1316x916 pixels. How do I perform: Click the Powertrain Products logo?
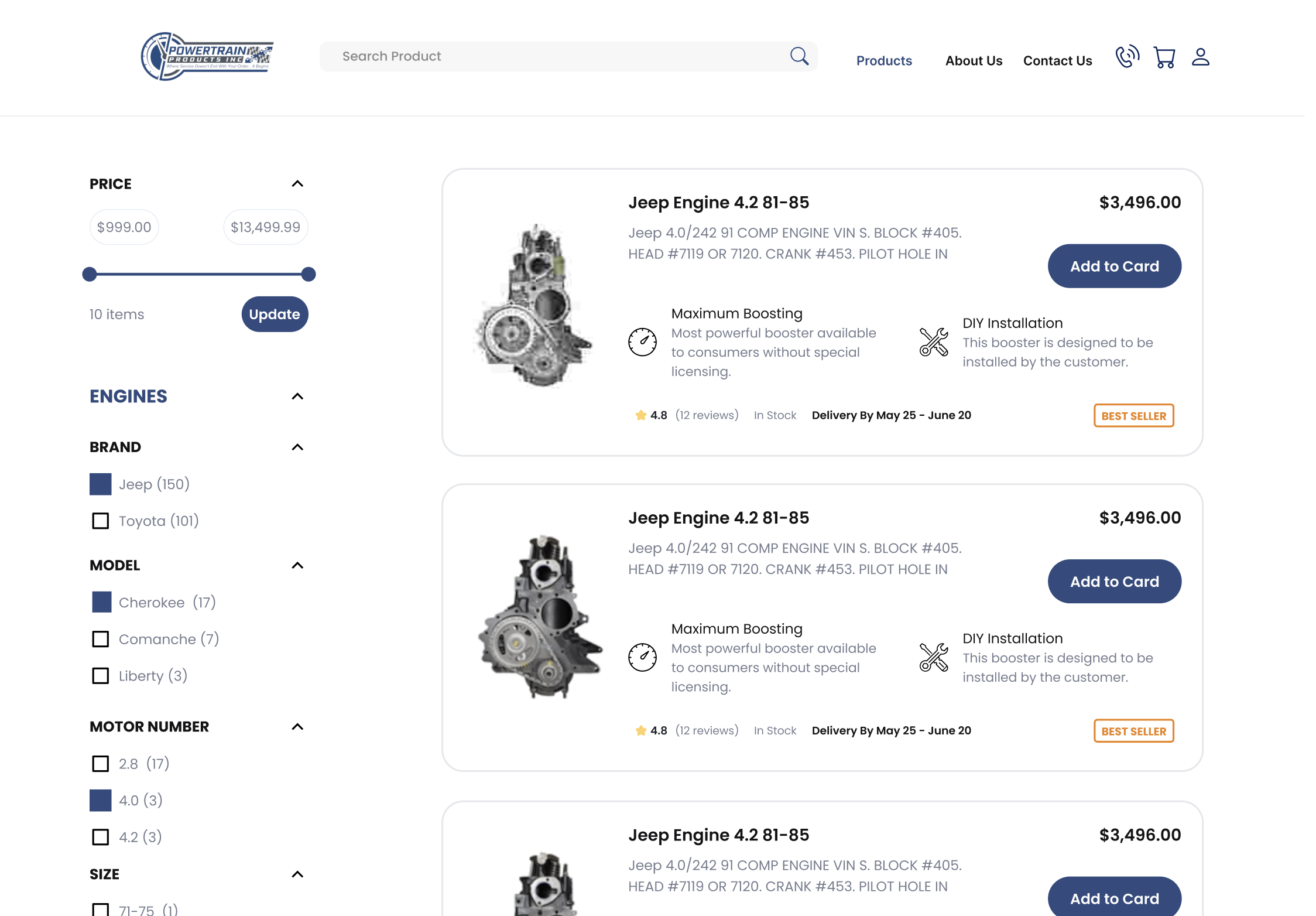point(207,56)
